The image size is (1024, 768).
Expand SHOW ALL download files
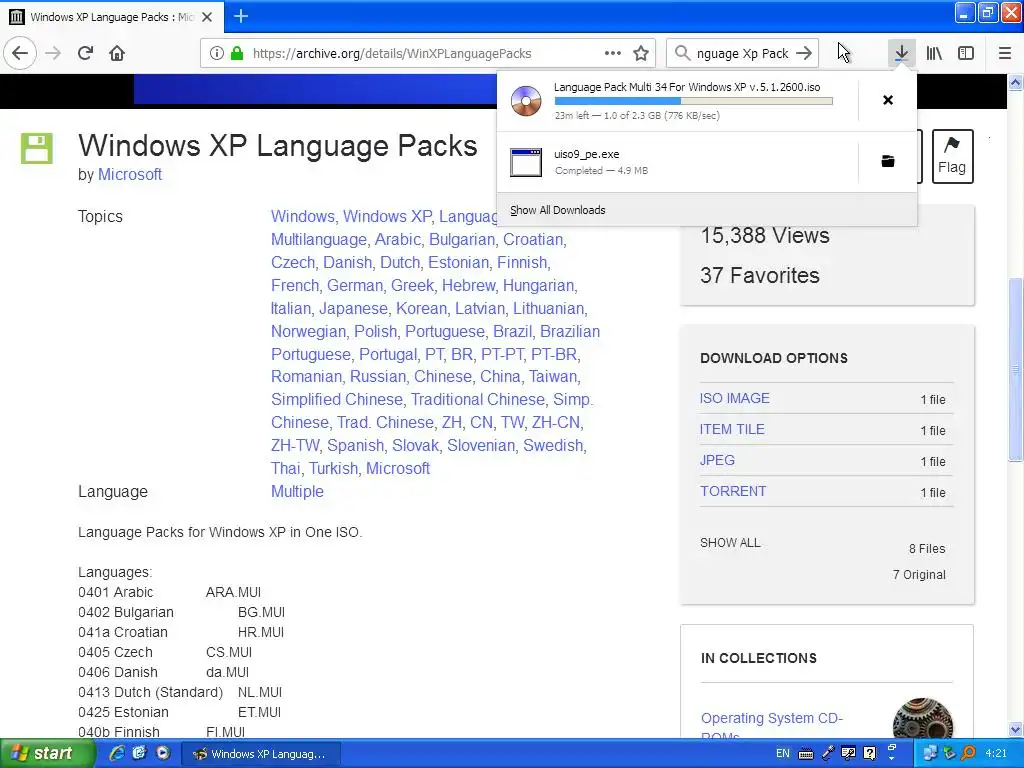tap(730, 543)
